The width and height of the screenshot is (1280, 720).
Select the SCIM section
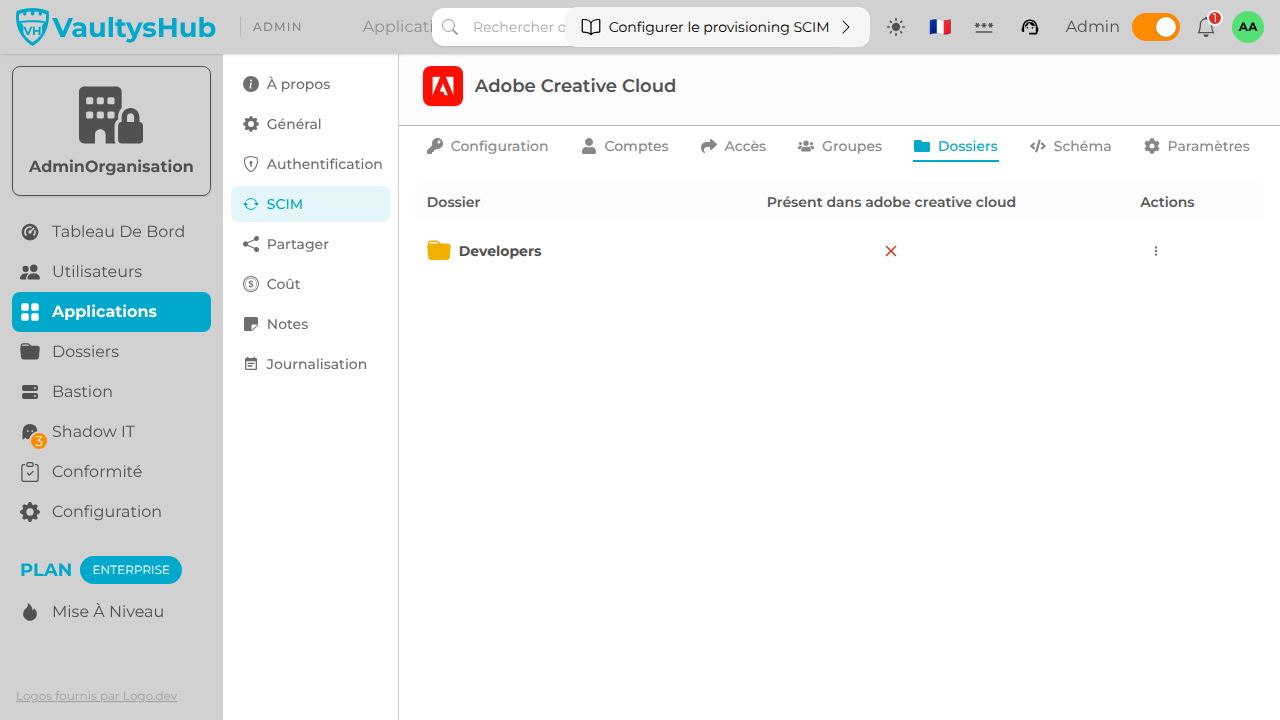[x=310, y=204]
